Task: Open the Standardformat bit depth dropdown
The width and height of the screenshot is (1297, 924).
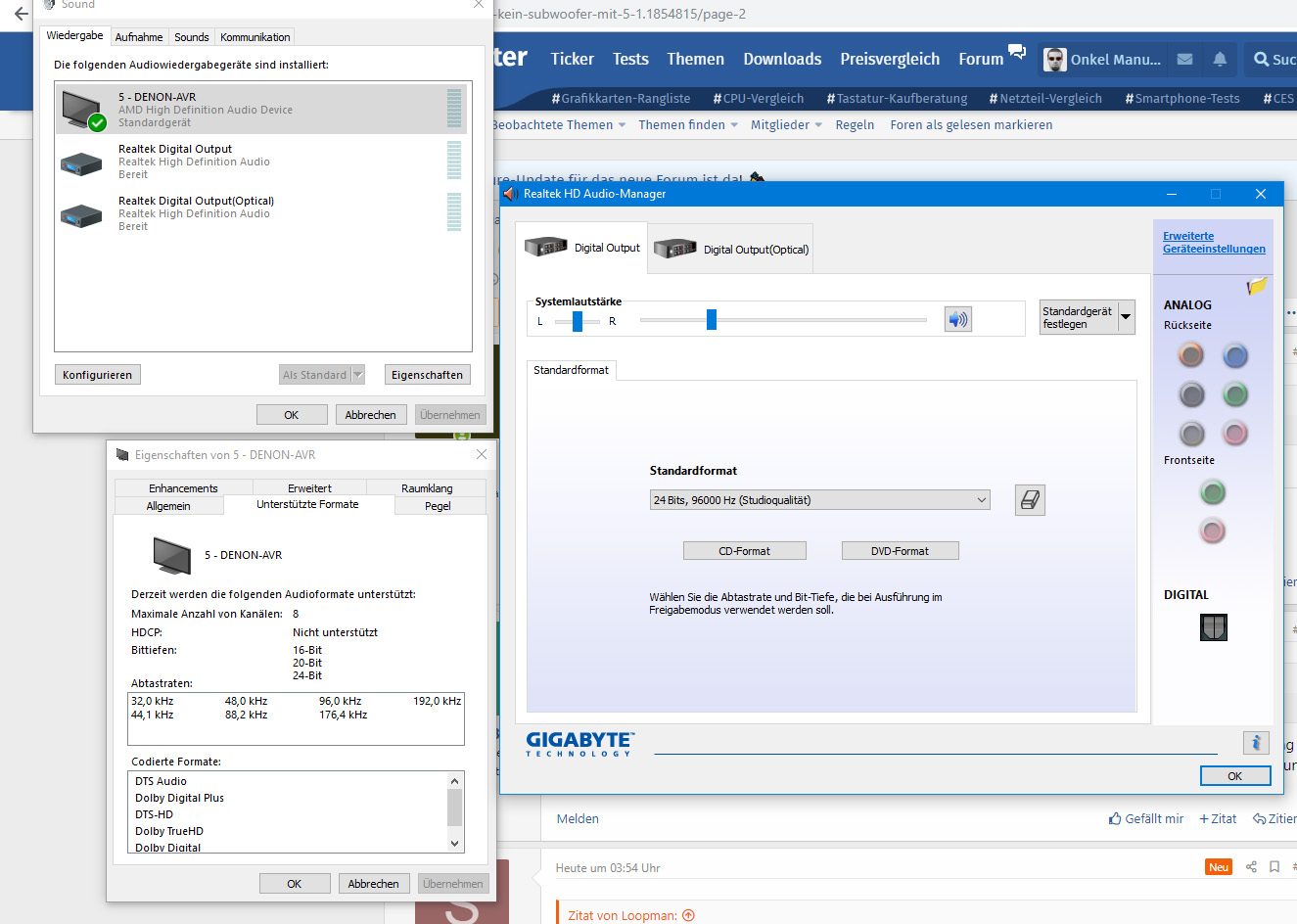Action: (820, 500)
